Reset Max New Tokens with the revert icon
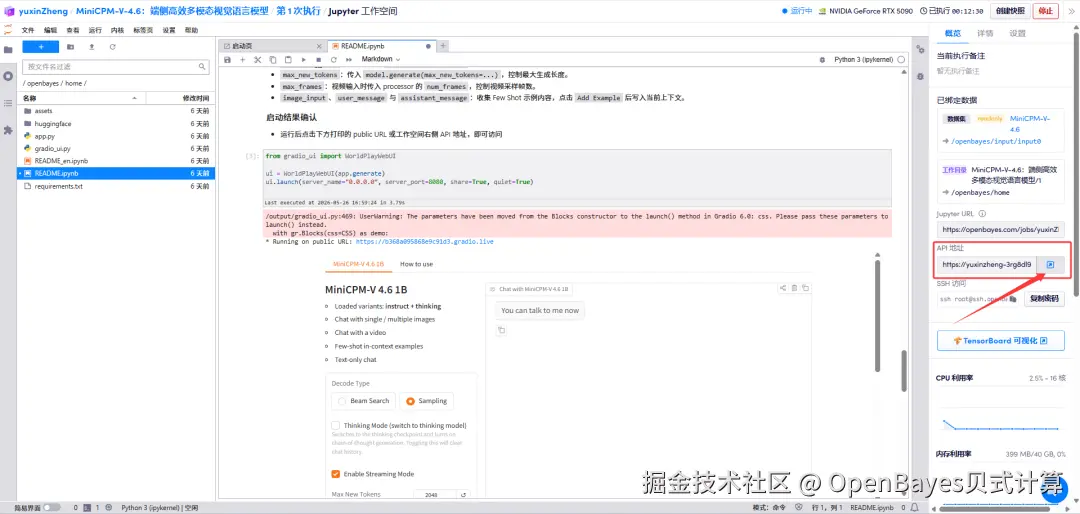Viewport: 1080px width, 514px height. 464,495
